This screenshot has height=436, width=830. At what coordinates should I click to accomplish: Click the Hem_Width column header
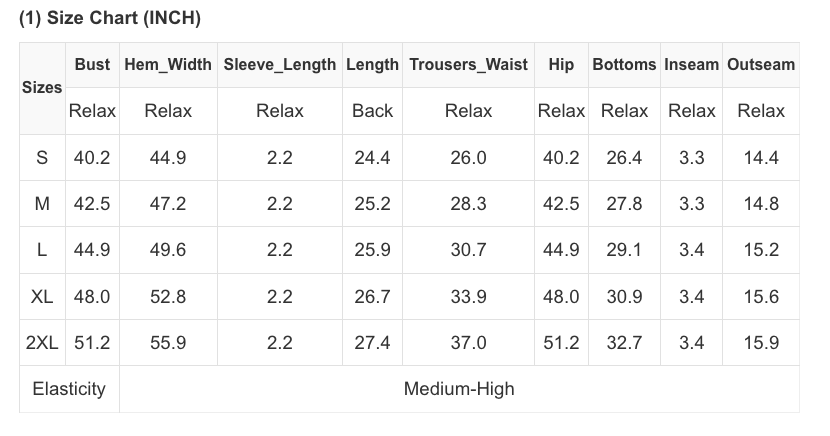tap(168, 65)
